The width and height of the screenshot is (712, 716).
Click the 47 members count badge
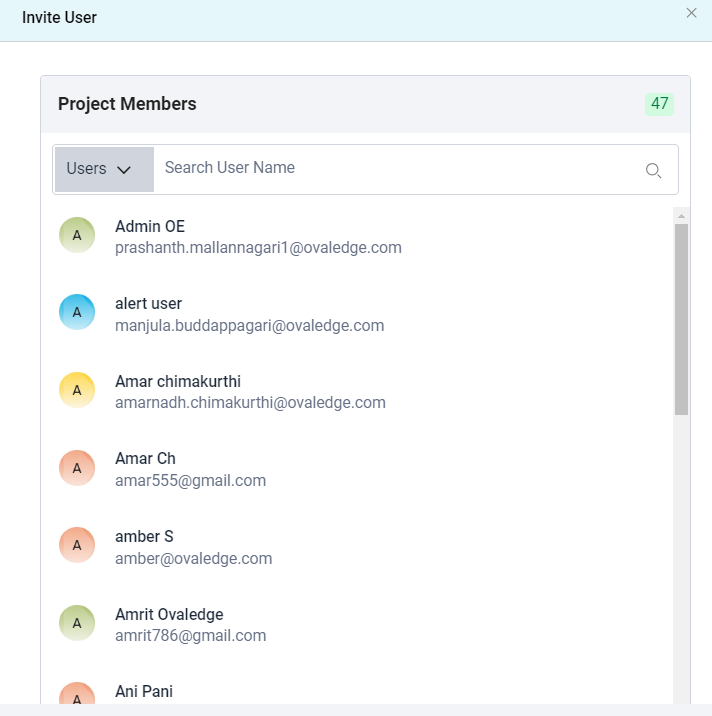tap(659, 104)
